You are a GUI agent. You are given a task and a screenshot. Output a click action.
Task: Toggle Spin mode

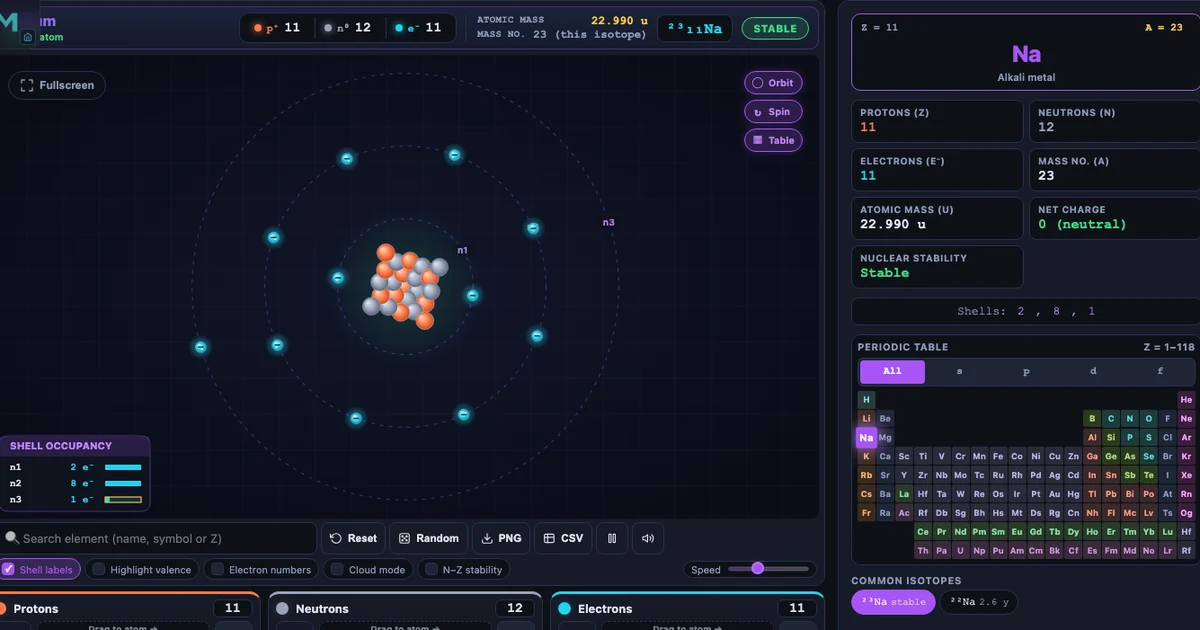[x=773, y=112]
